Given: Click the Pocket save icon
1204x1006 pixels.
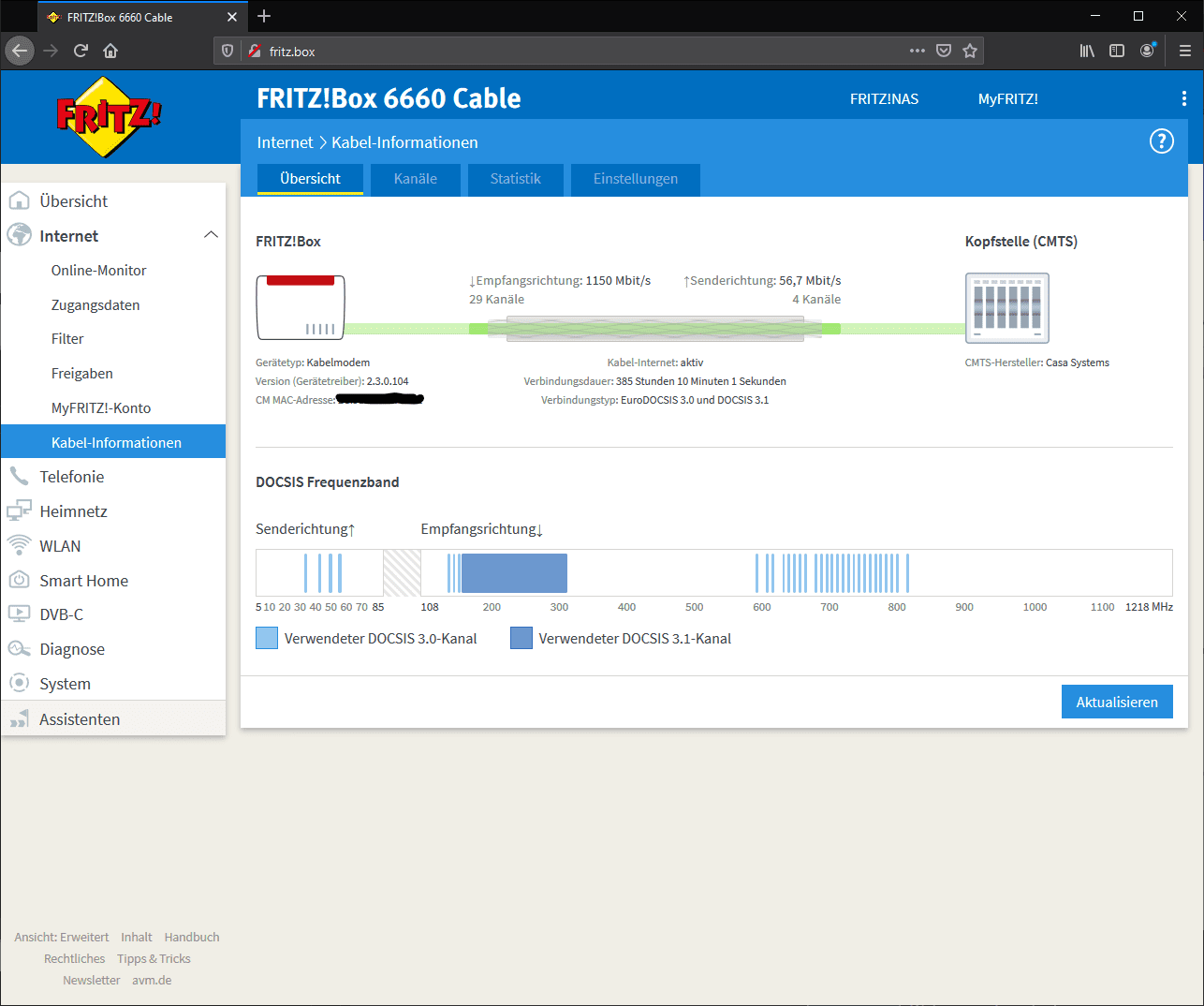Looking at the screenshot, I should [944, 51].
